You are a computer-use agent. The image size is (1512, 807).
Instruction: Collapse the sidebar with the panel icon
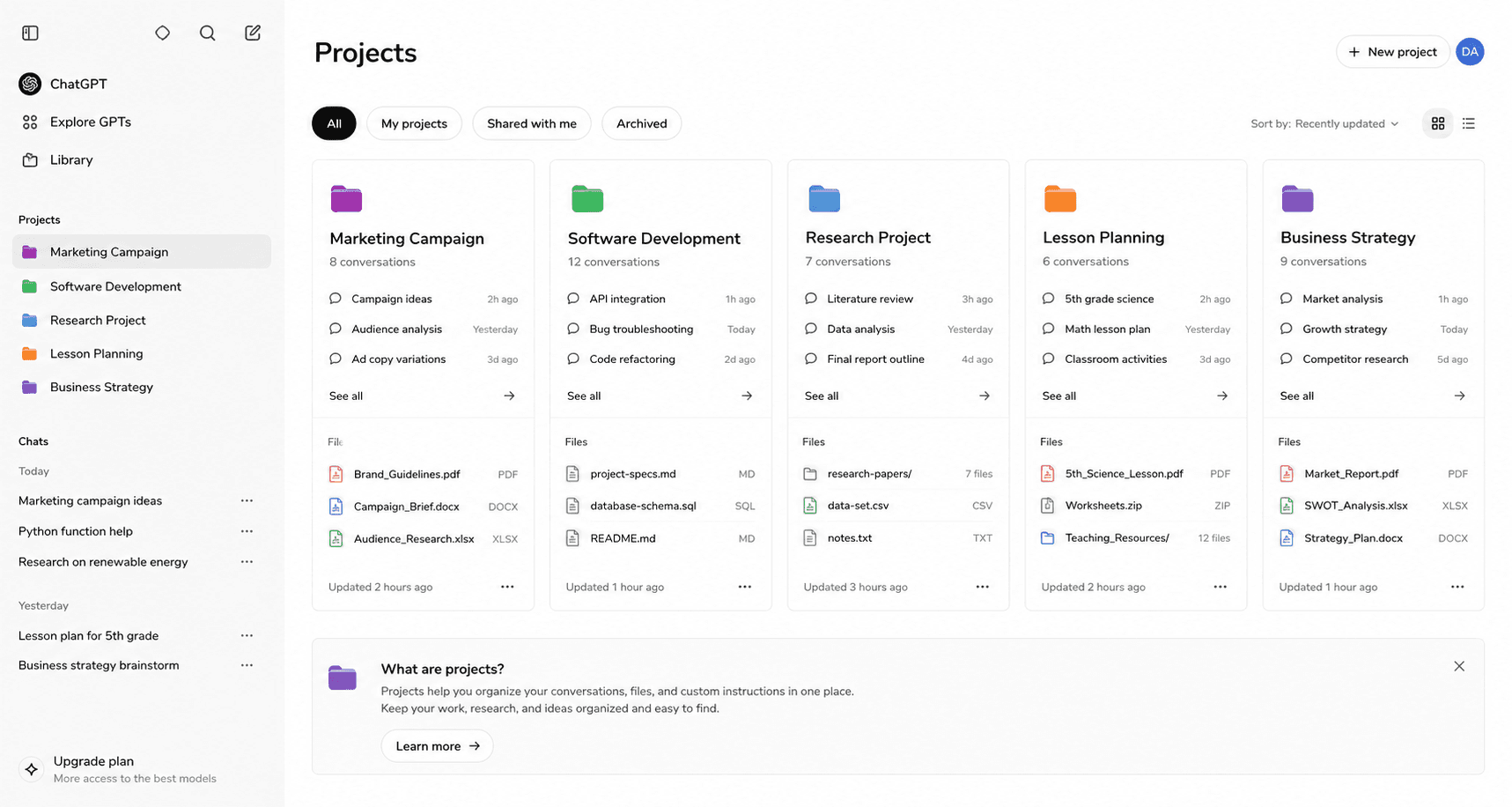coord(30,33)
